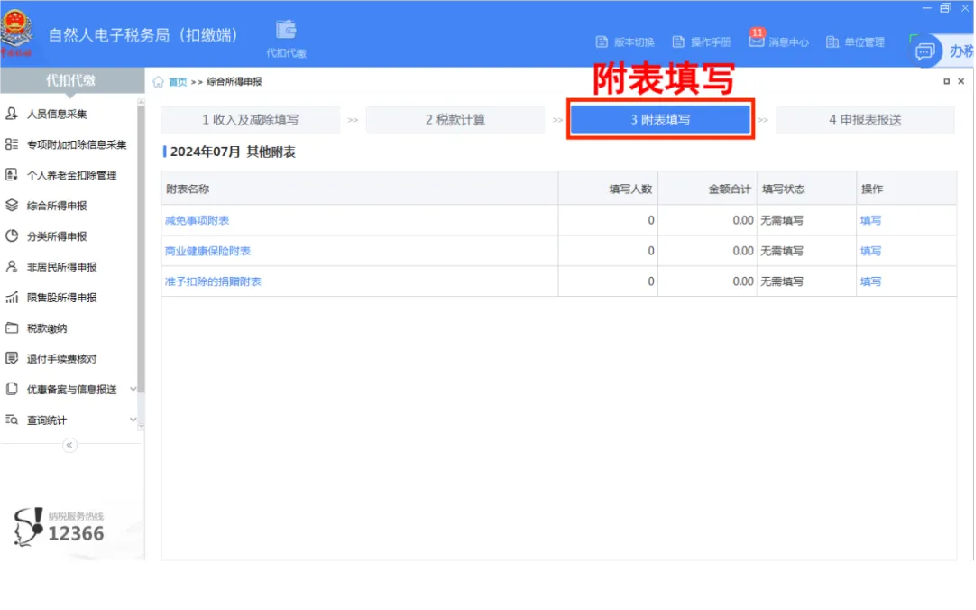
Task: Go to step 1 收入及减除填写
Action: tap(251, 120)
